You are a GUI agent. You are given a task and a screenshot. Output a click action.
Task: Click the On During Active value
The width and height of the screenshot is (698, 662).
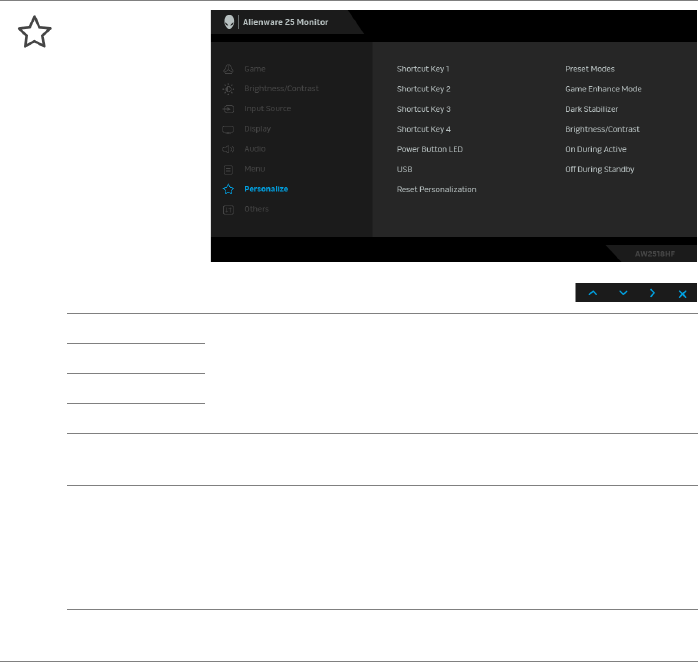[596, 149]
